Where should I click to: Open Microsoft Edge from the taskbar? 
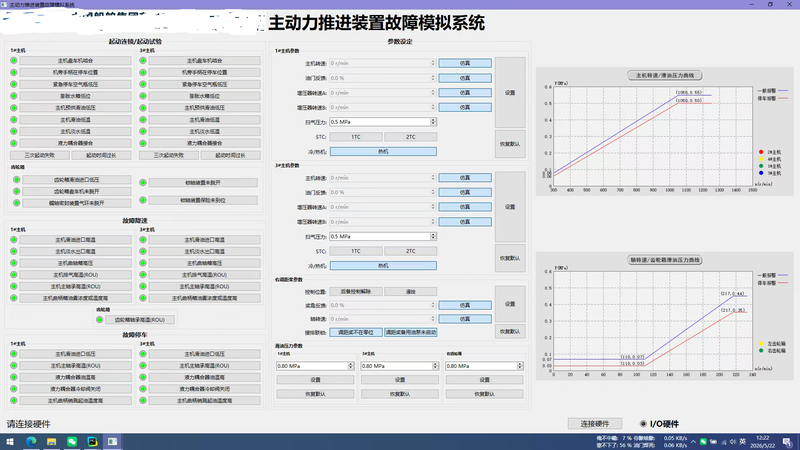(31, 442)
